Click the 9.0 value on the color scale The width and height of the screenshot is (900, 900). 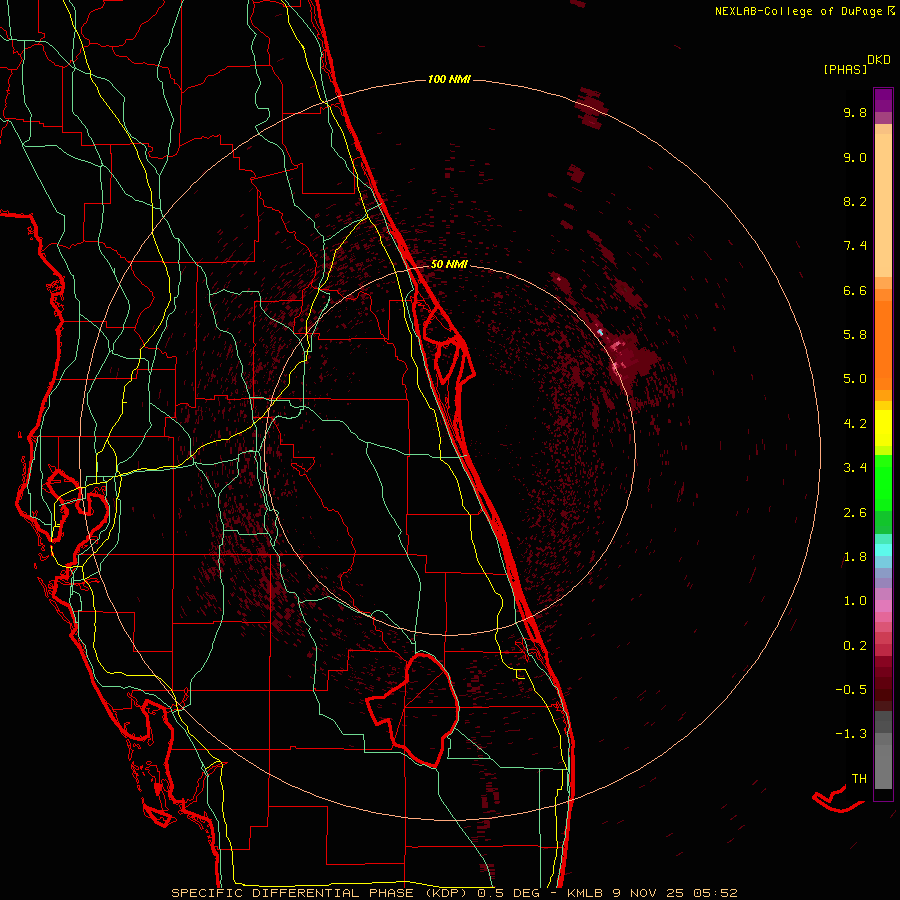(855, 157)
